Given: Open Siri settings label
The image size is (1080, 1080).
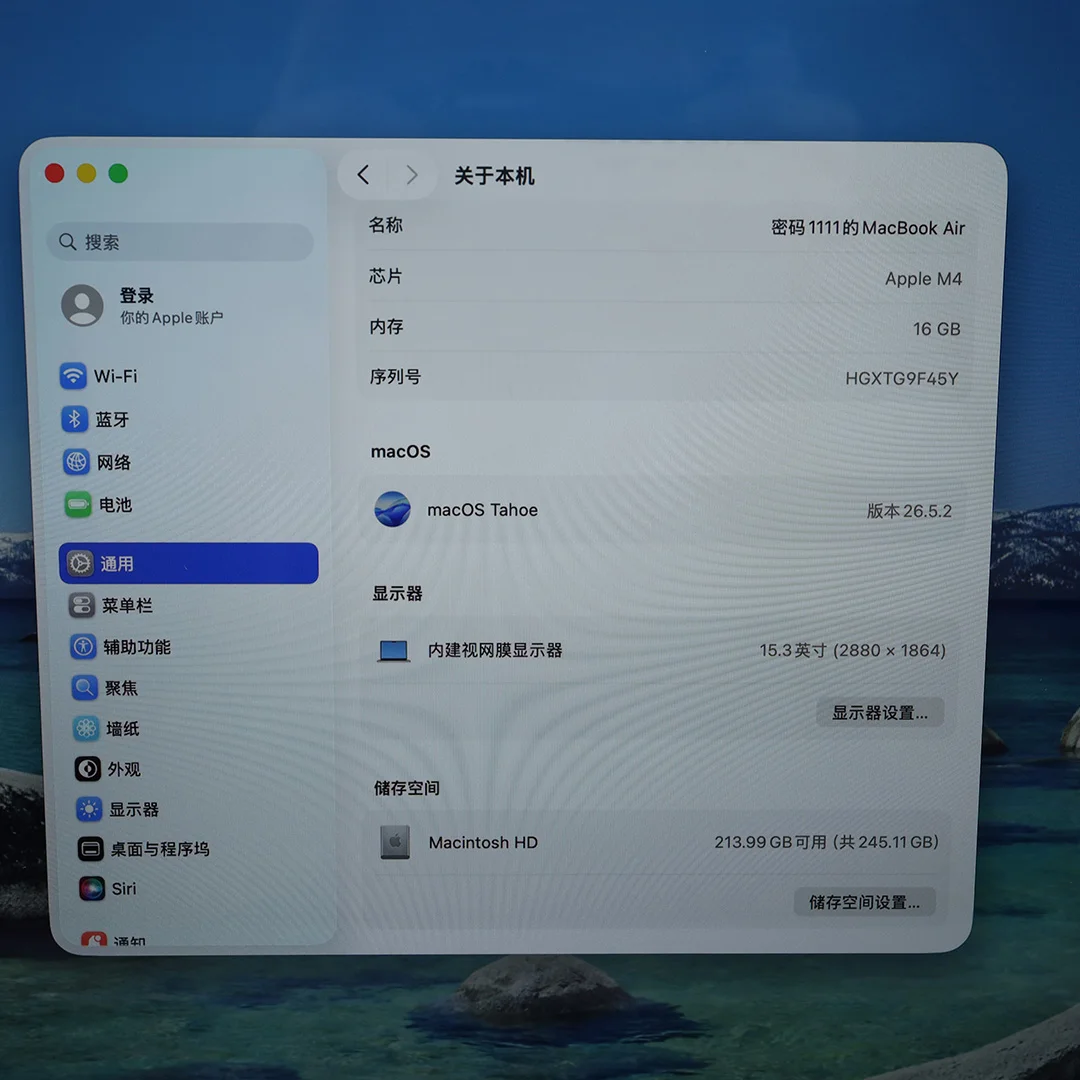Looking at the screenshot, I should click(x=124, y=889).
